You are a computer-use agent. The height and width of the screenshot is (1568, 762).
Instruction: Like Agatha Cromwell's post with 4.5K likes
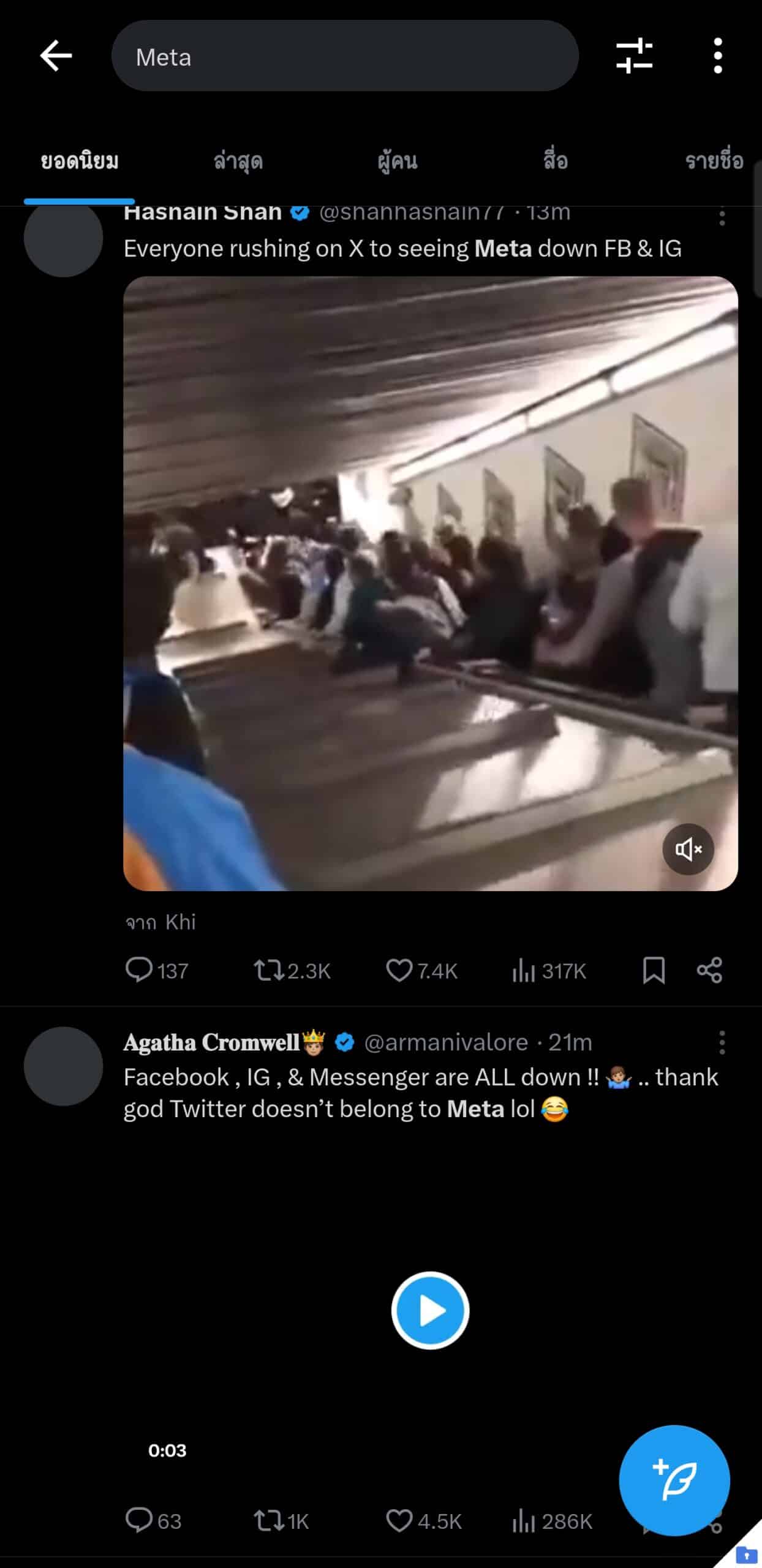click(x=423, y=1521)
